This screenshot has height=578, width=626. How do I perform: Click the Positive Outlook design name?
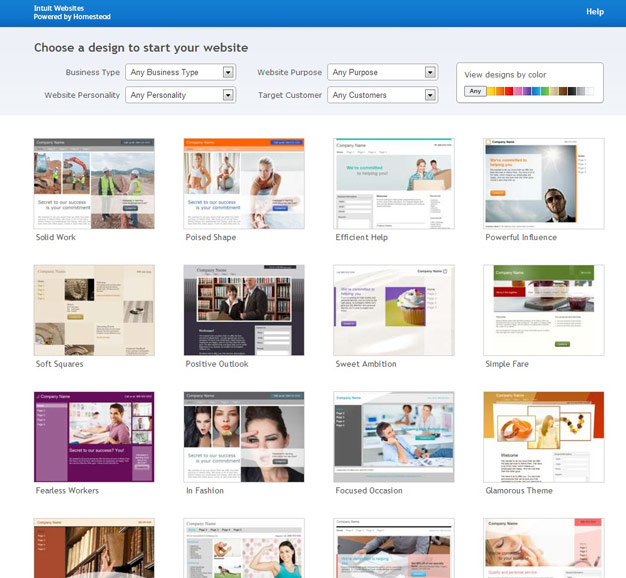pyautogui.click(x=217, y=364)
